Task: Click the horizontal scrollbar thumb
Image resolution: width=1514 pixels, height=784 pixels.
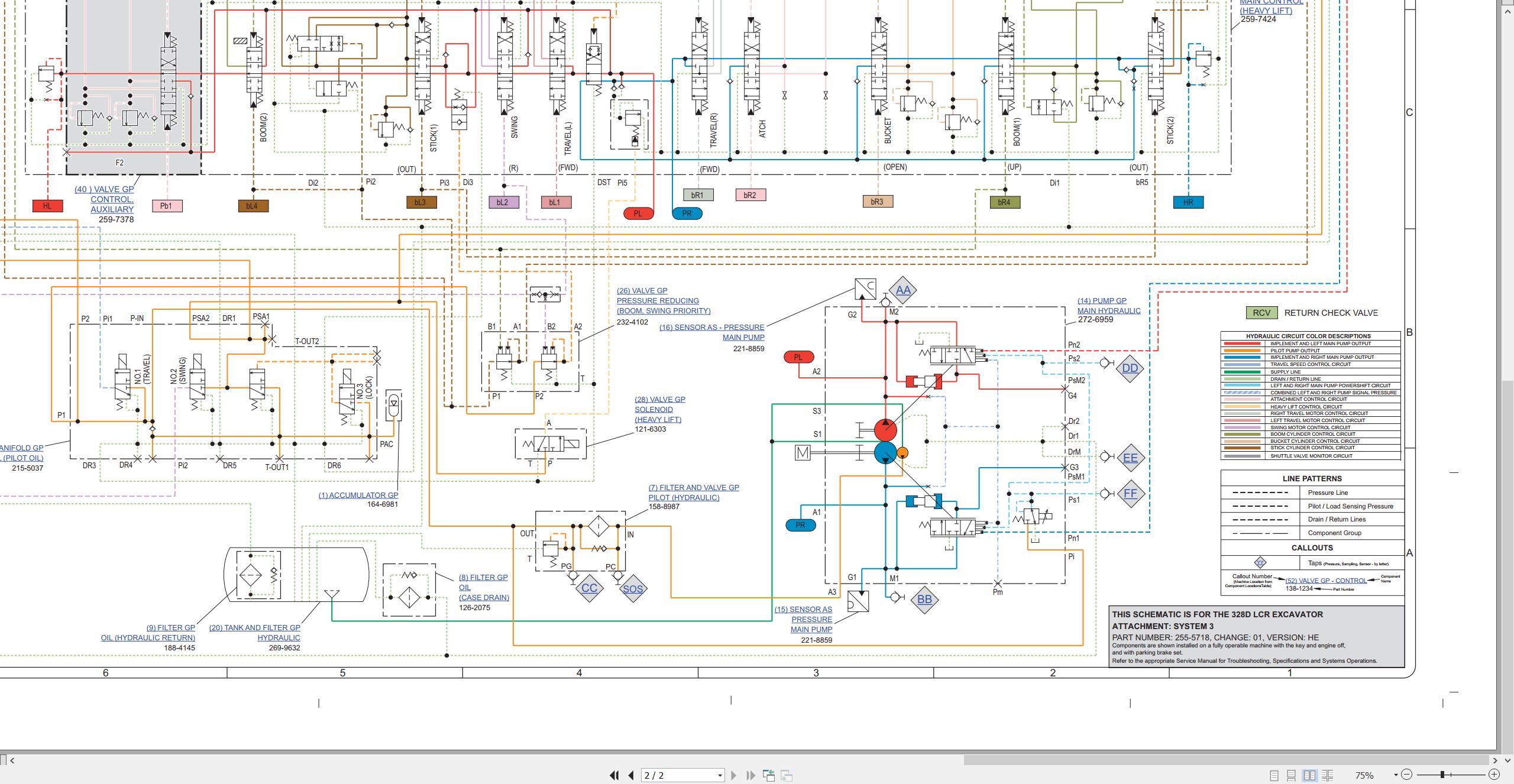Action: pos(1227,760)
